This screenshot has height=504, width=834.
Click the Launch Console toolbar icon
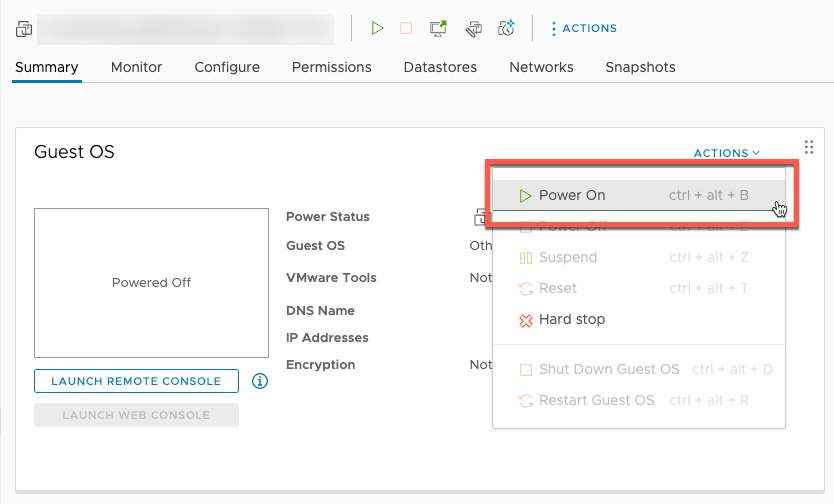tap(438, 28)
